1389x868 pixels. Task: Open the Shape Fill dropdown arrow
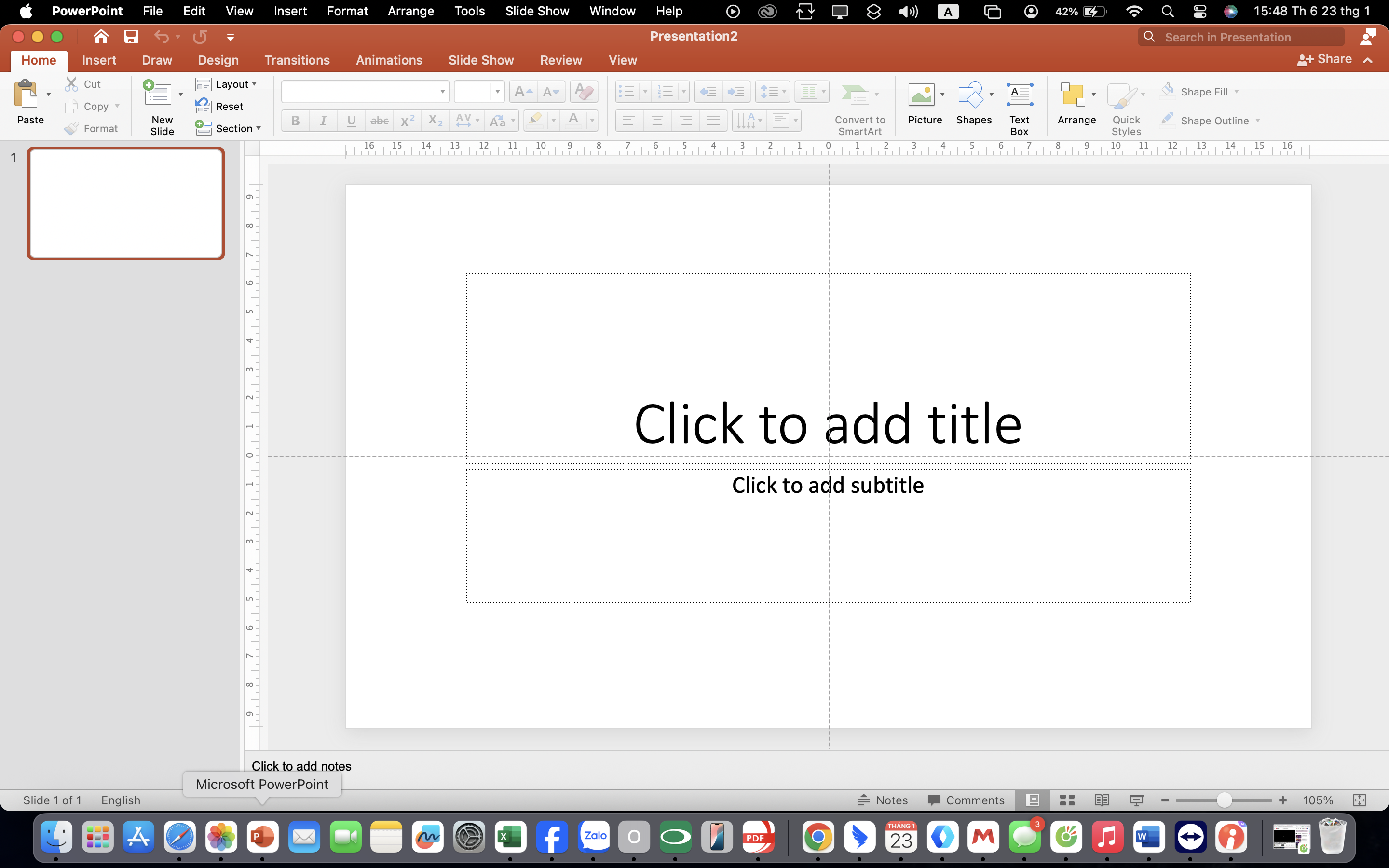1236,92
